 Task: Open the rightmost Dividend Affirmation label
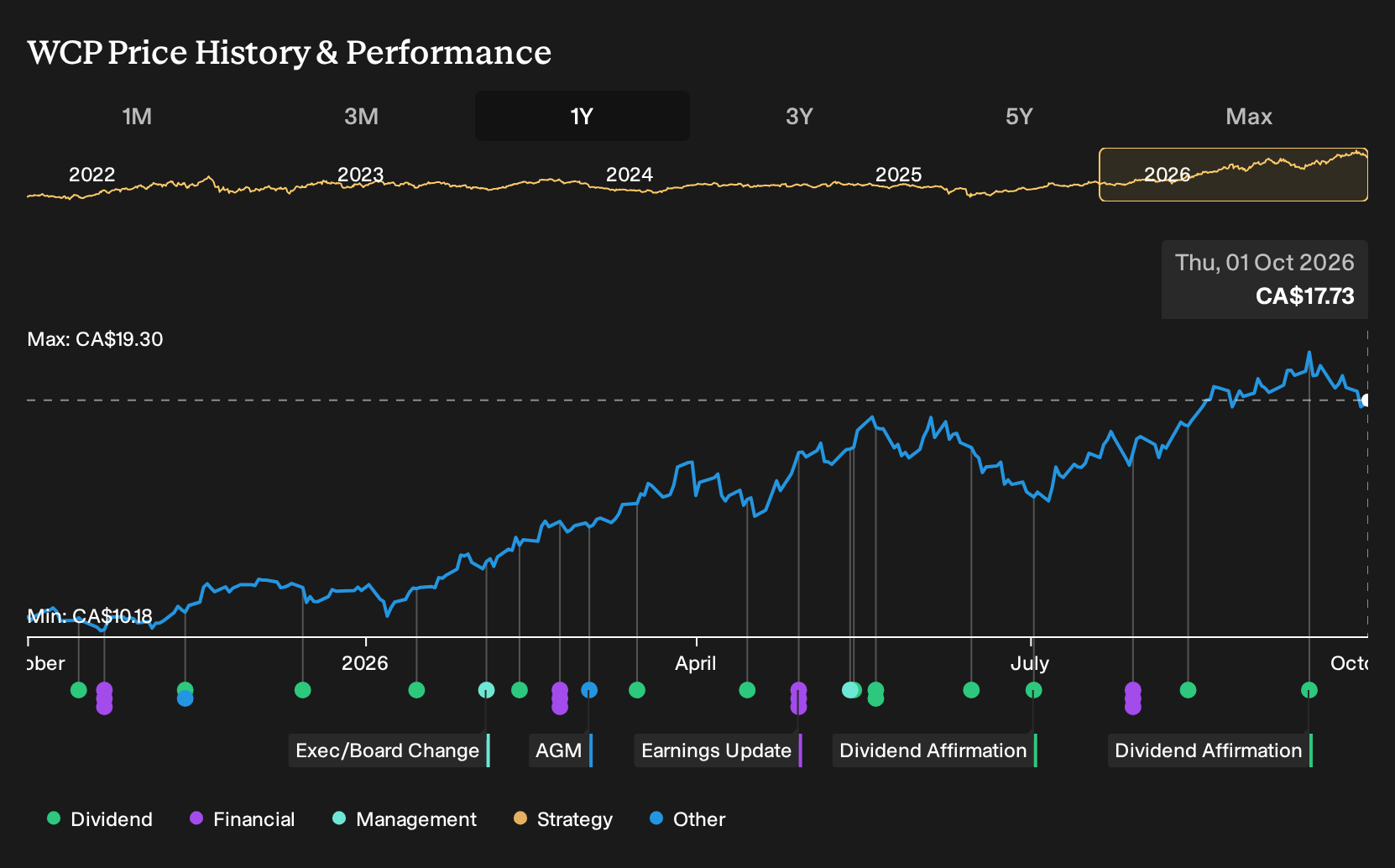coord(1210,750)
